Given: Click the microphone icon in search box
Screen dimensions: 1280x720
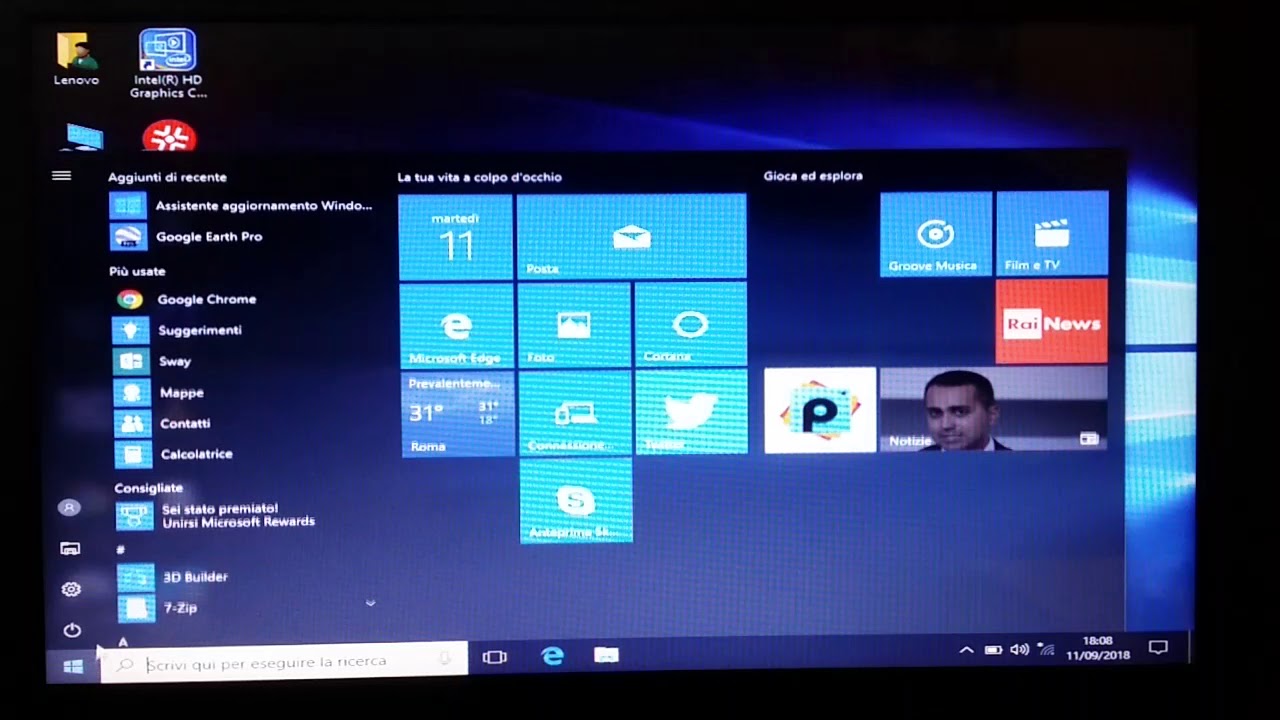Looking at the screenshot, I should tap(445, 658).
